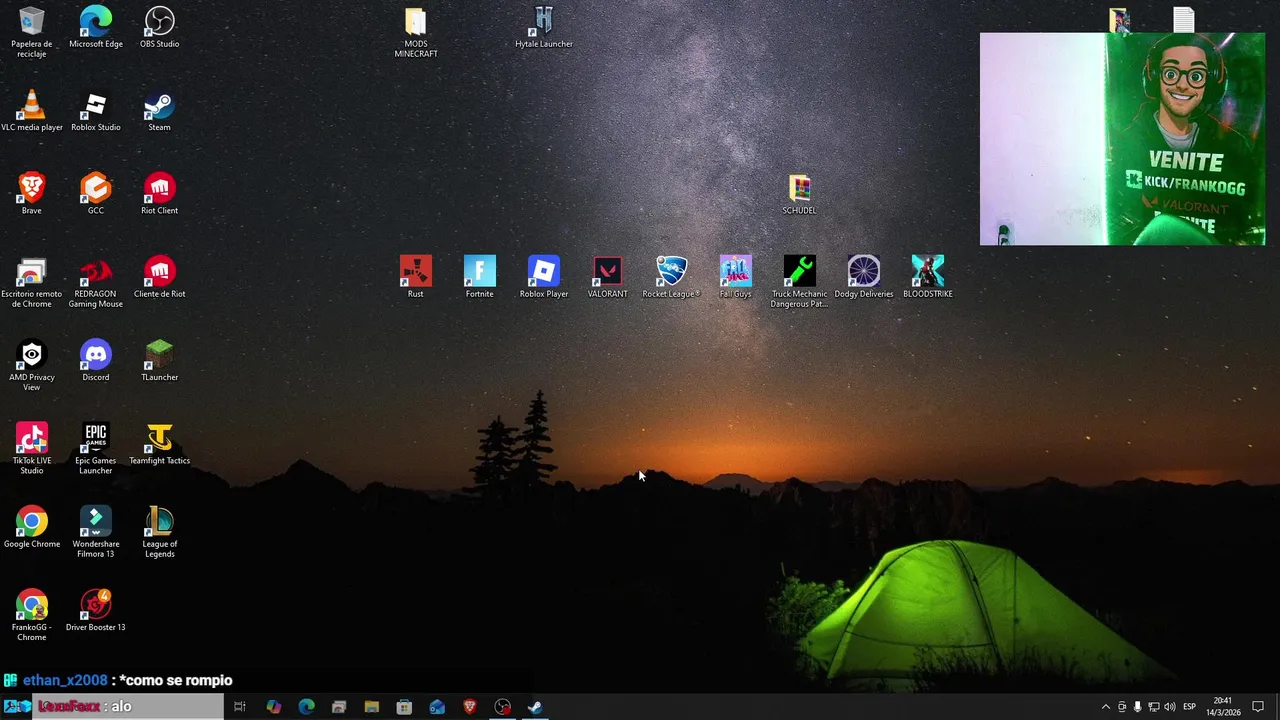Open Escritorio remoto de Chrome icon
This screenshot has width=1280, height=720.
point(32,282)
